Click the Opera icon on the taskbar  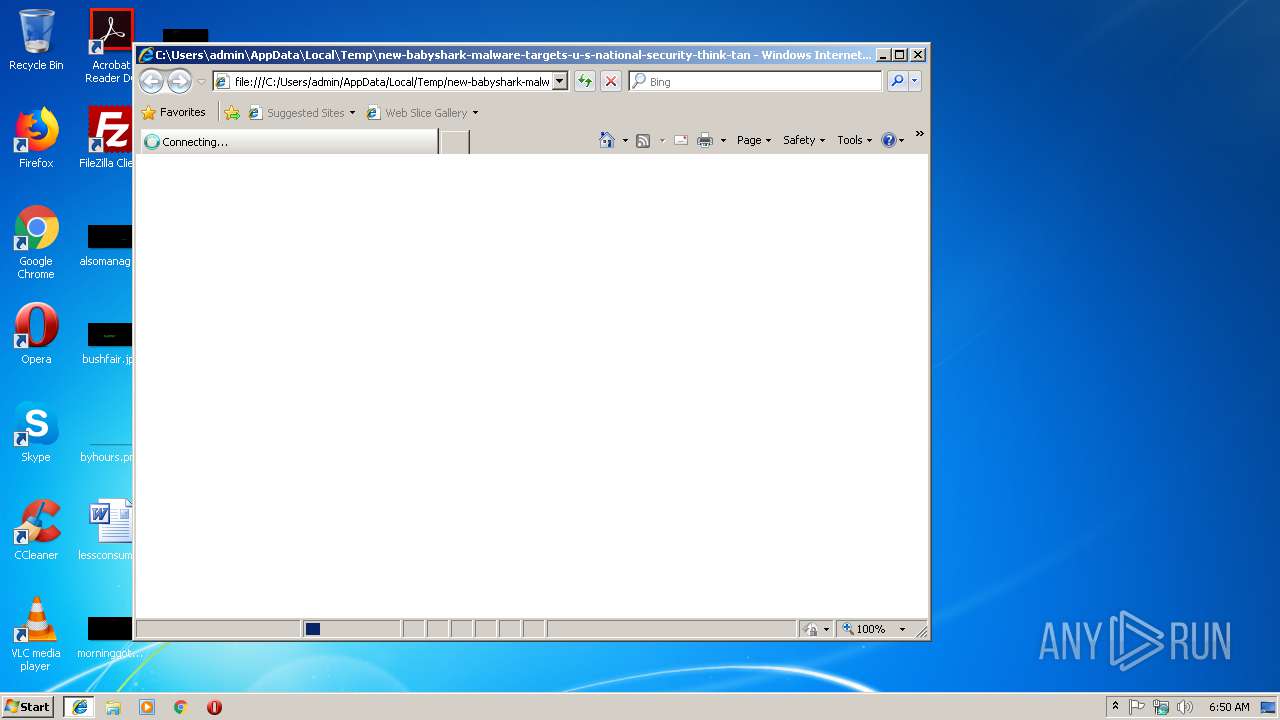214,707
